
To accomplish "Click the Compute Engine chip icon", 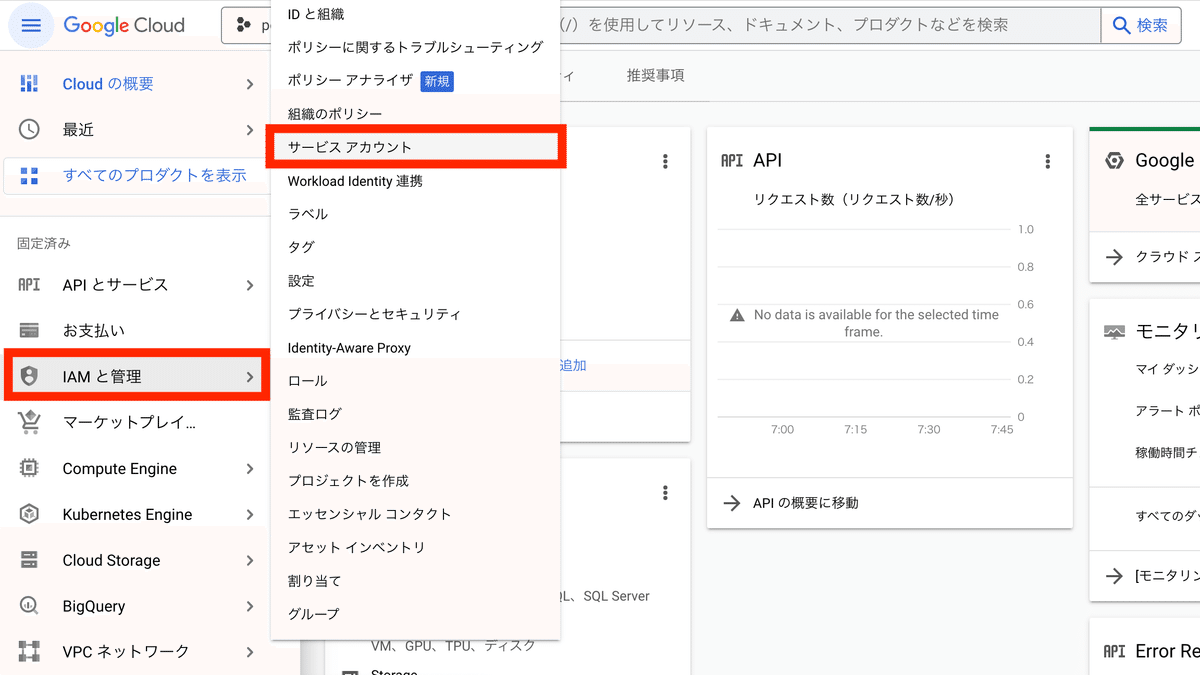I will (29, 468).
